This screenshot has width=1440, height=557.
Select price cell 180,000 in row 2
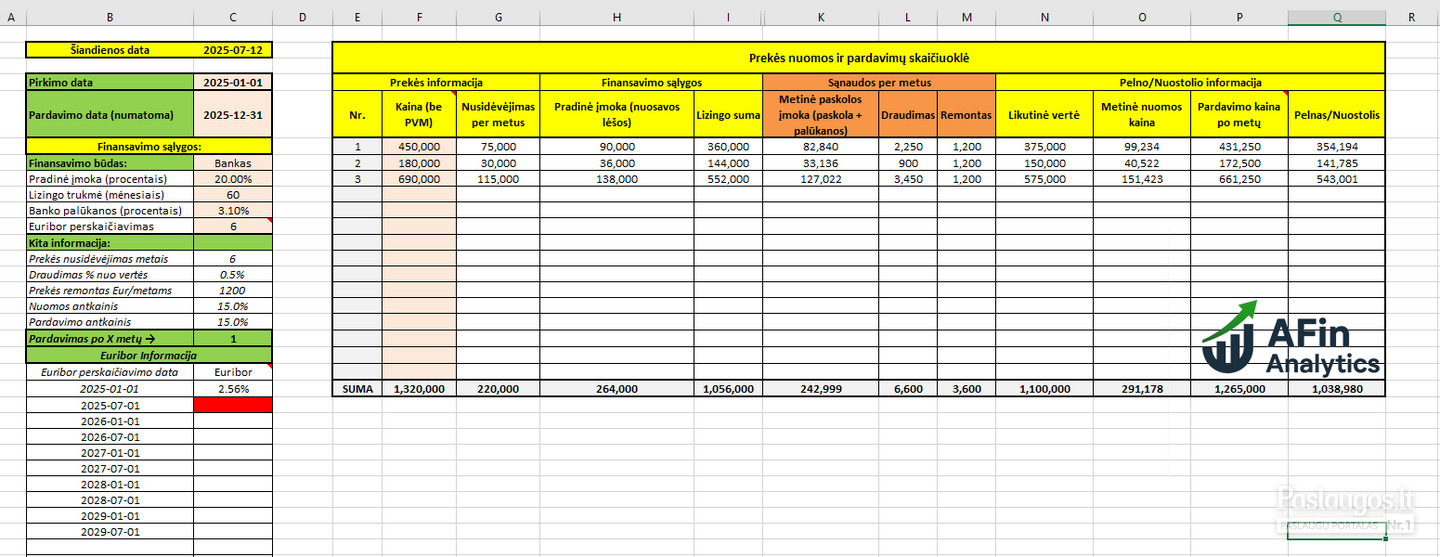point(419,162)
